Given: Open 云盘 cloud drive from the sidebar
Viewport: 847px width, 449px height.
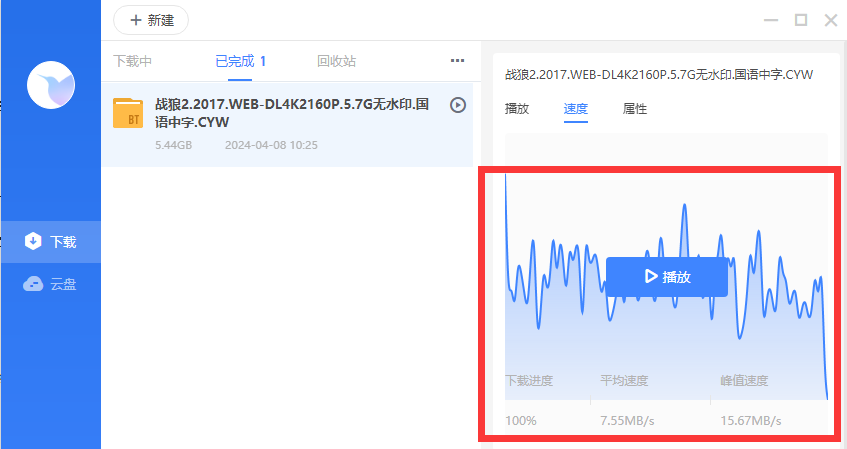Looking at the screenshot, I should pyautogui.click(x=51, y=285).
